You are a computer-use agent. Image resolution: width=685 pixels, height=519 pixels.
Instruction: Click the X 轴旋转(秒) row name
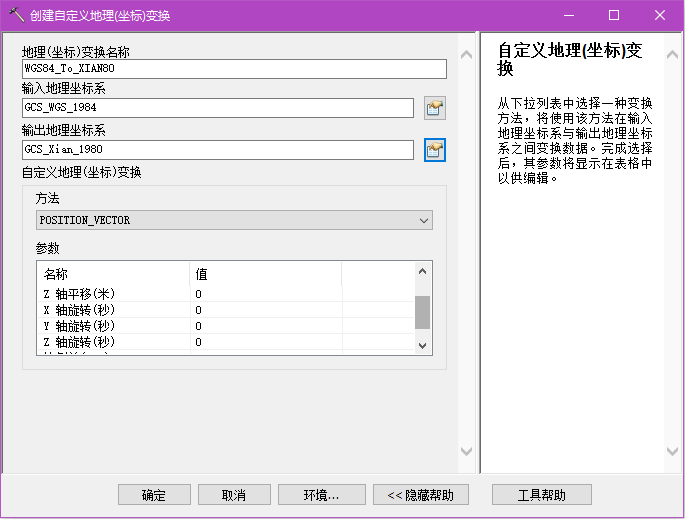[x=79, y=310]
